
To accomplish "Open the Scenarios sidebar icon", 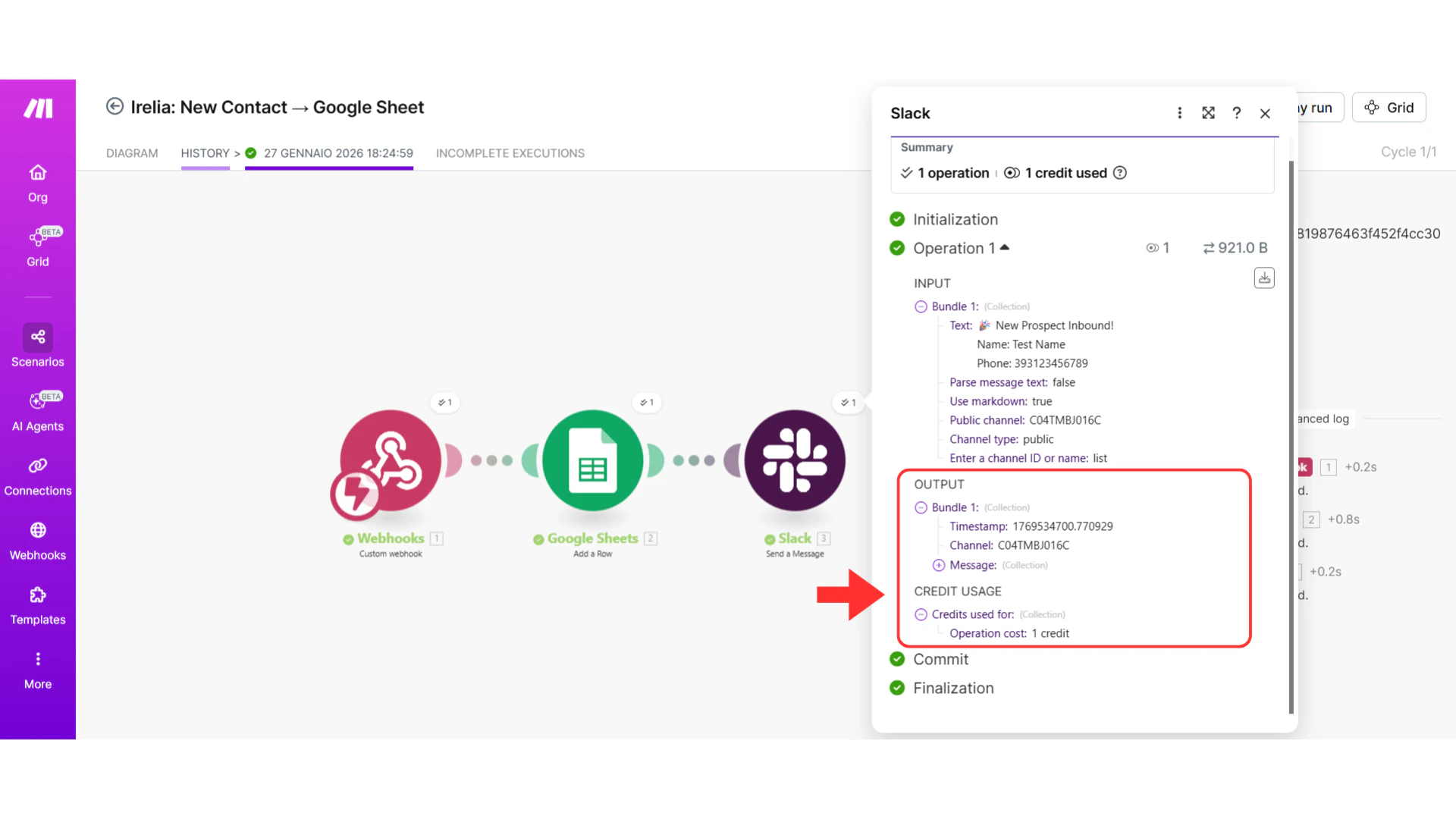I will coord(38,337).
